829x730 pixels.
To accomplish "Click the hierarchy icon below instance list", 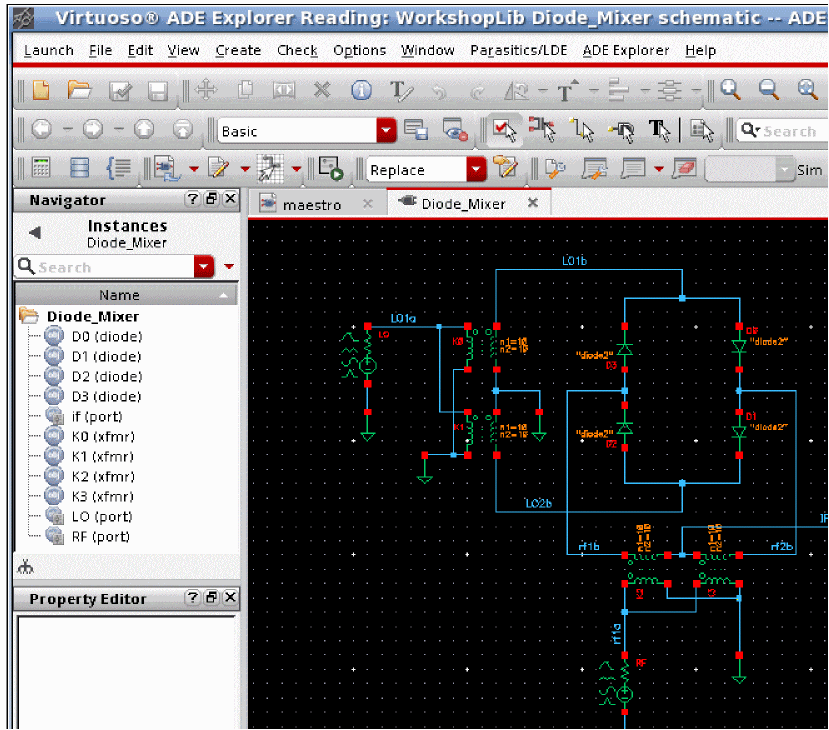I will click(x=26, y=567).
